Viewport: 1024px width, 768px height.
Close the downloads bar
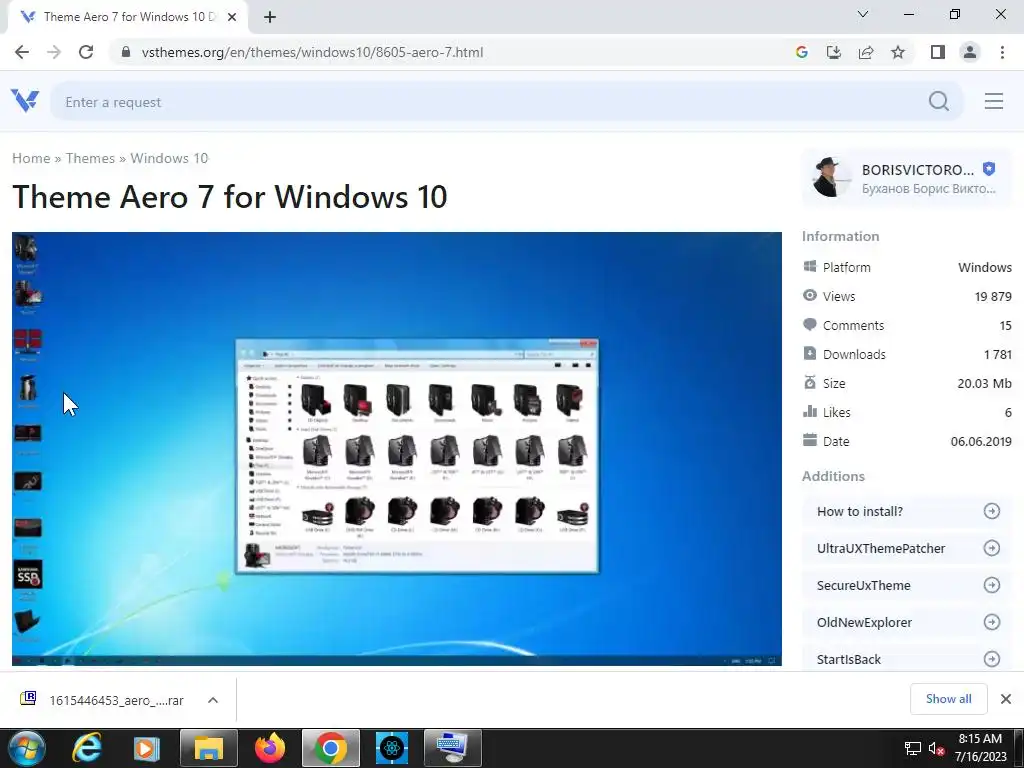coord(1006,699)
